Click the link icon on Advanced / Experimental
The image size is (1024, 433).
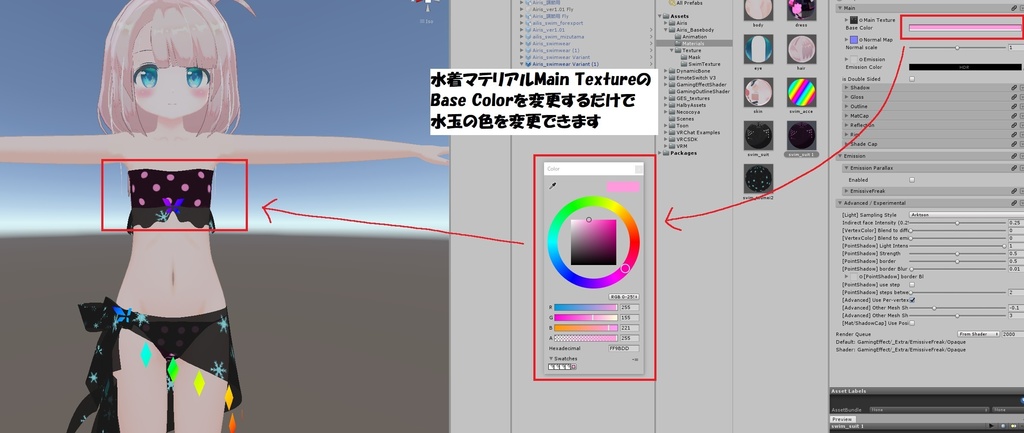click(1014, 203)
